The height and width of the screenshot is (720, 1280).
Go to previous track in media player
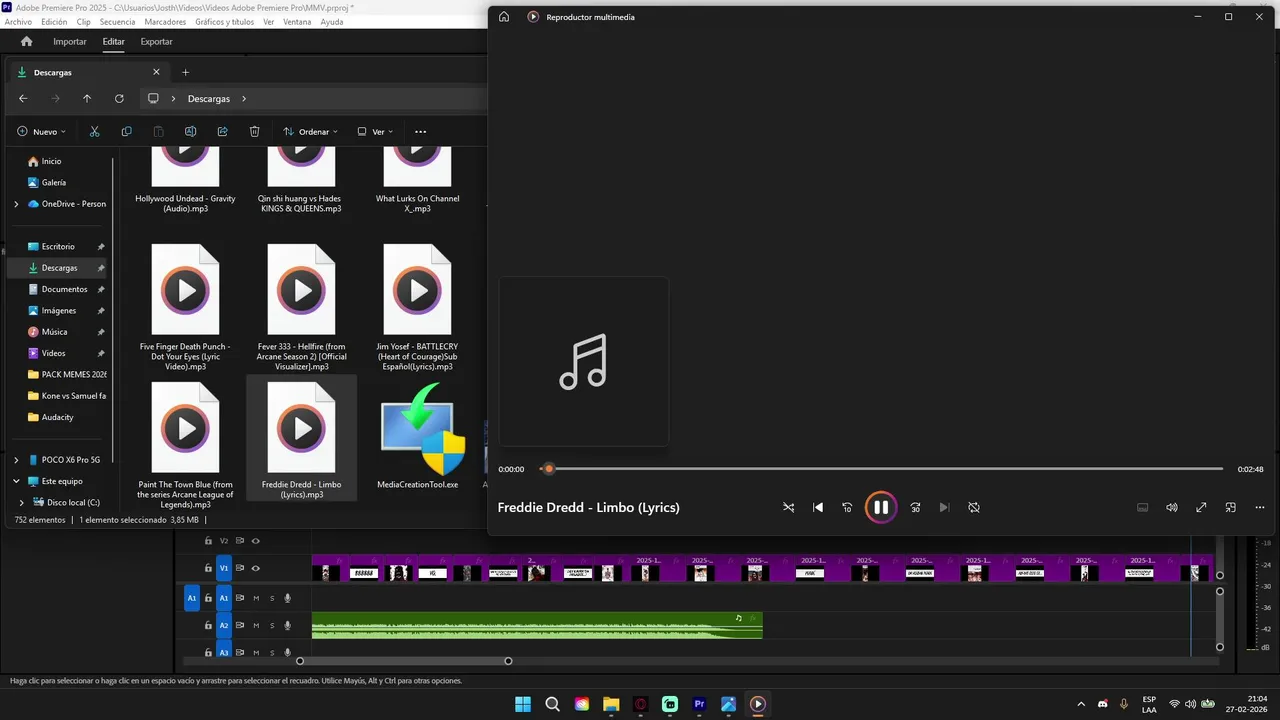pos(818,507)
